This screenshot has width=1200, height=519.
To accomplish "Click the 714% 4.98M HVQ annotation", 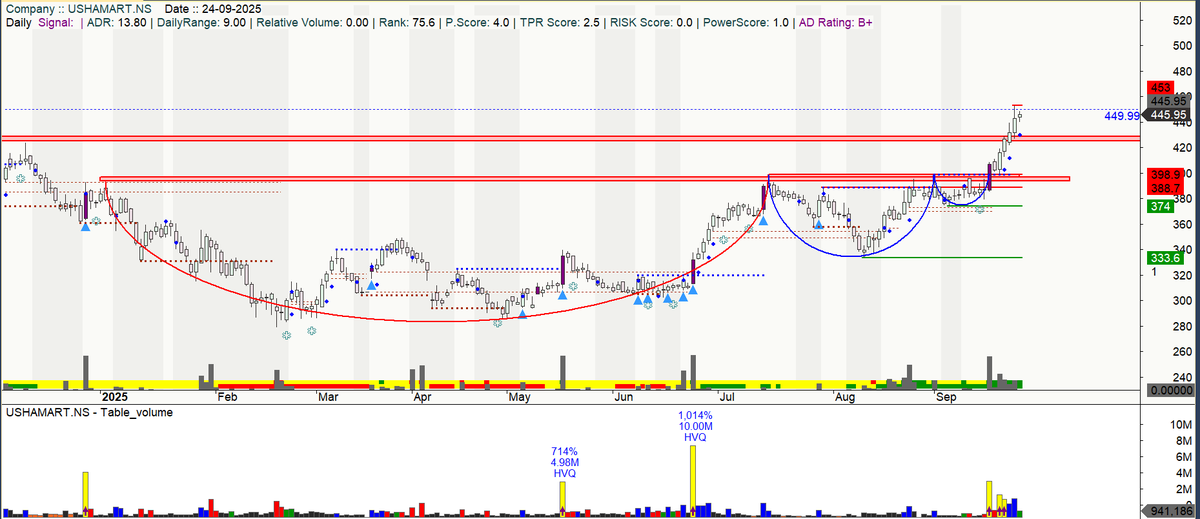I will pos(563,461).
